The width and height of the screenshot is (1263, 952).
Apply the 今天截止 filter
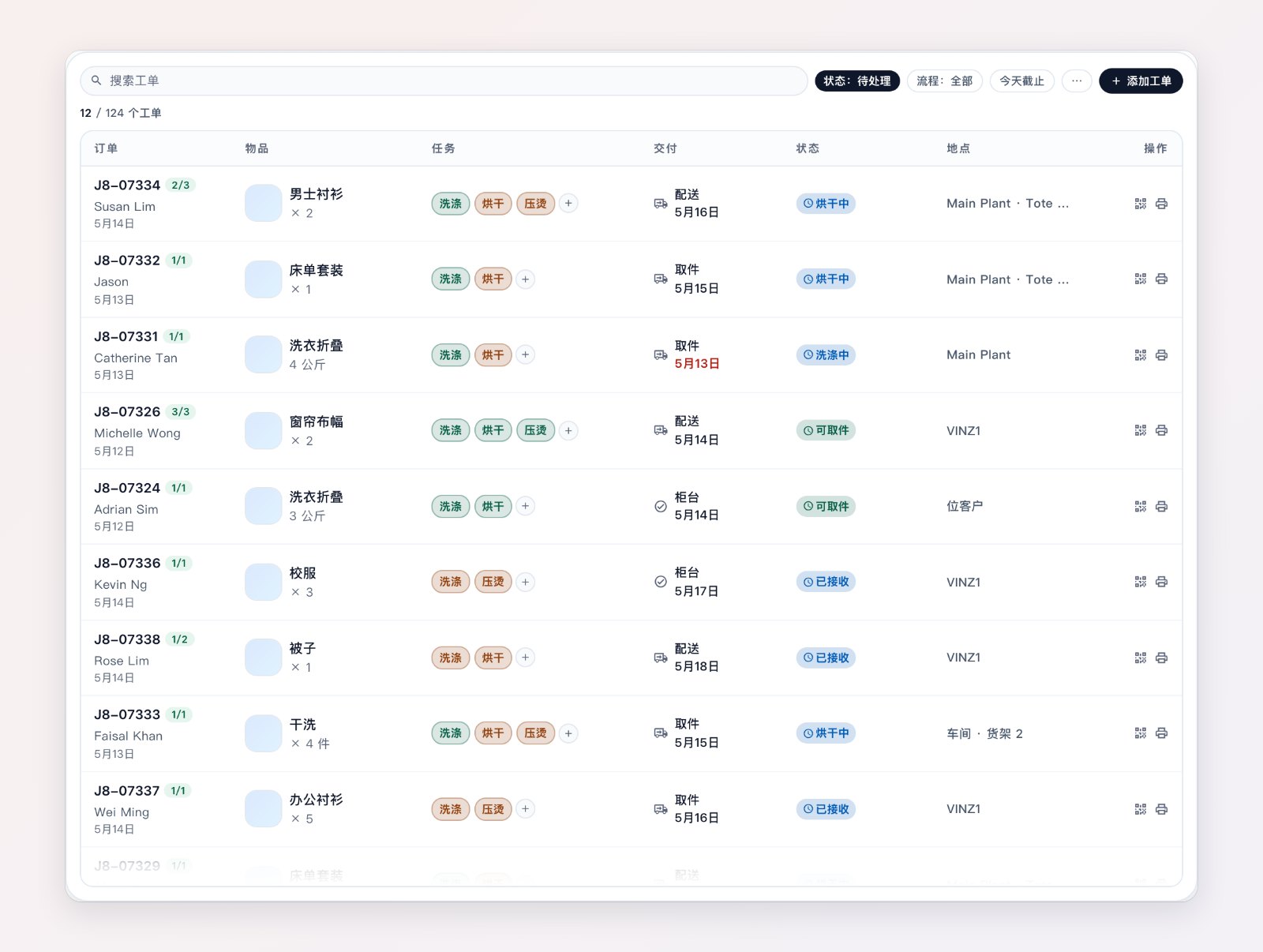tap(1022, 81)
